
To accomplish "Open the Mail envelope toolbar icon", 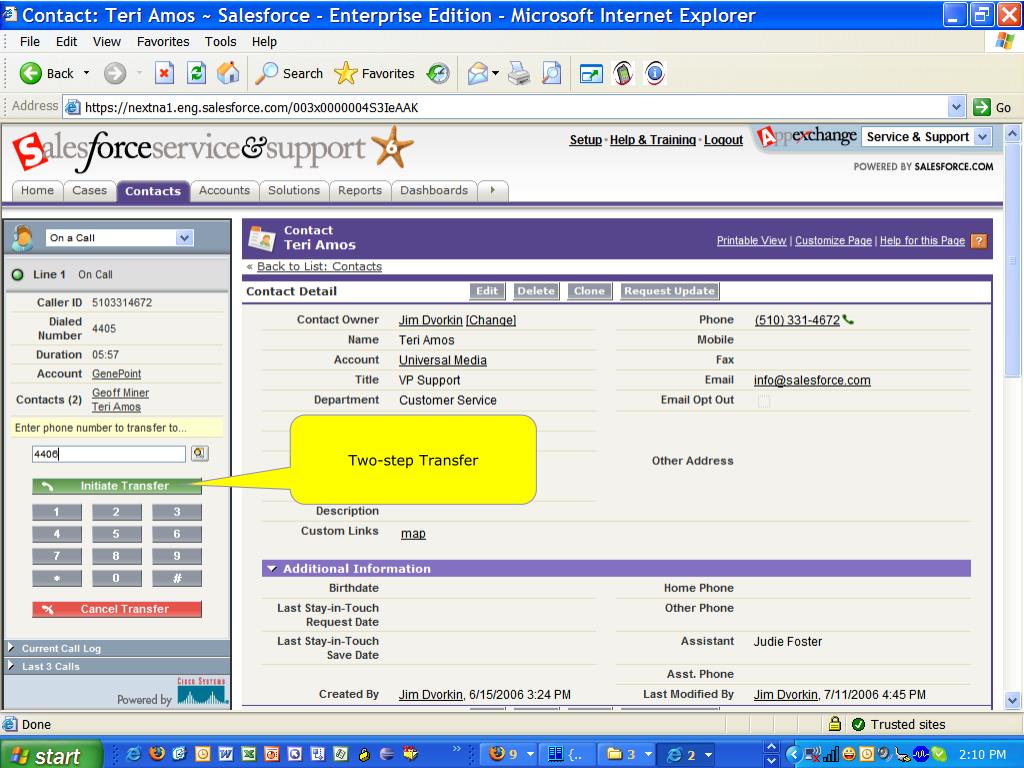I will [x=478, y=73].
